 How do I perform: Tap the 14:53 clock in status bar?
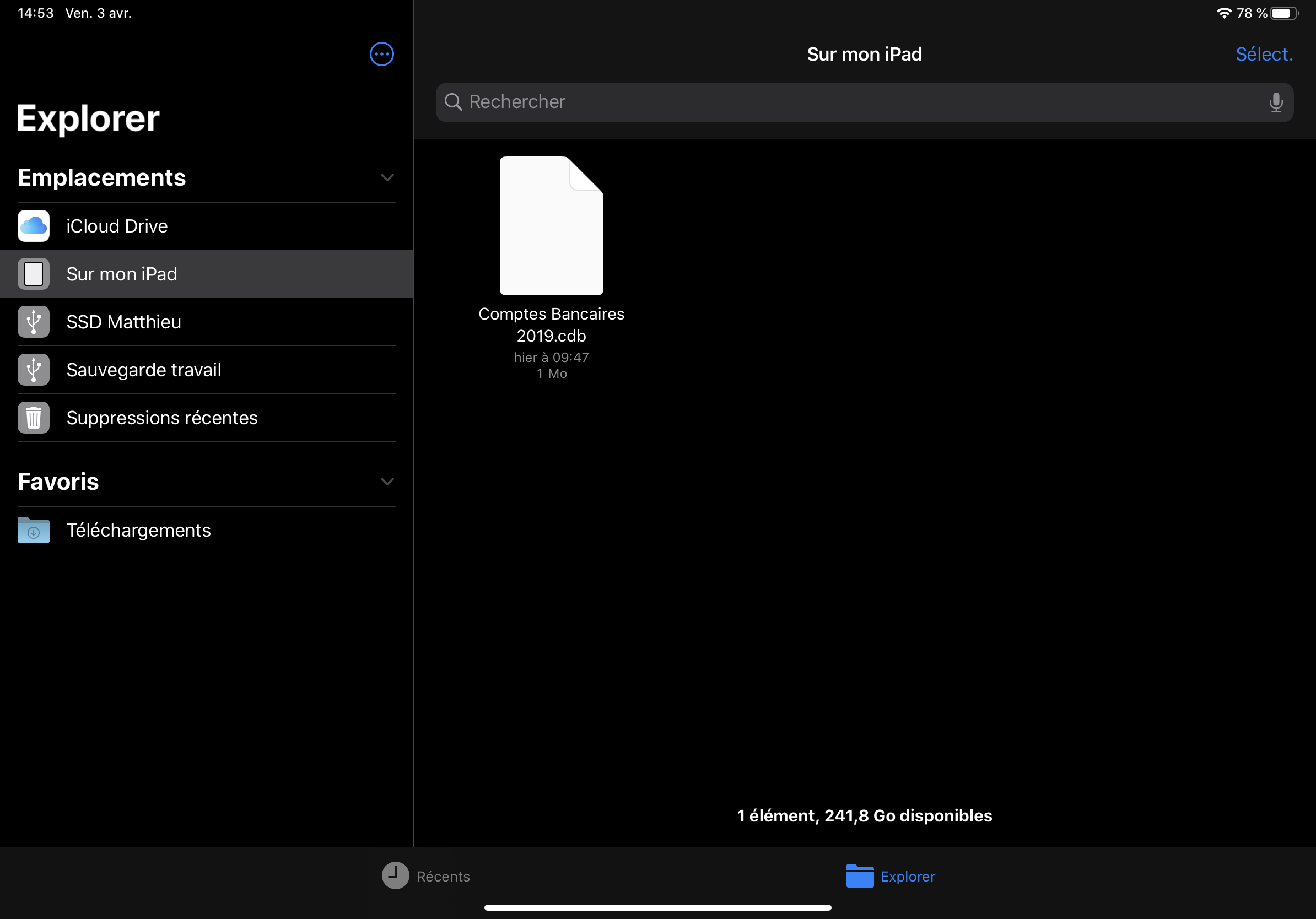(x=35, y=13)
